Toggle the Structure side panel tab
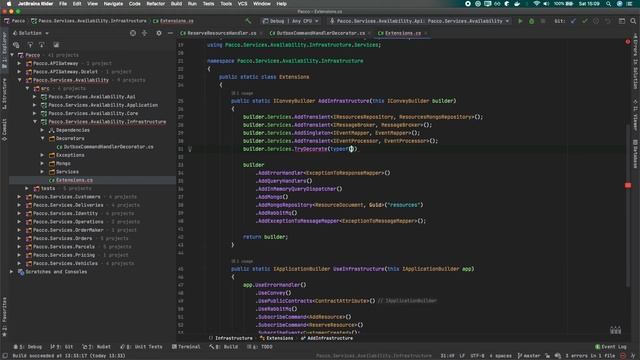Image resolution: width=640 pixels, height=360 pixels. point(4,94)
